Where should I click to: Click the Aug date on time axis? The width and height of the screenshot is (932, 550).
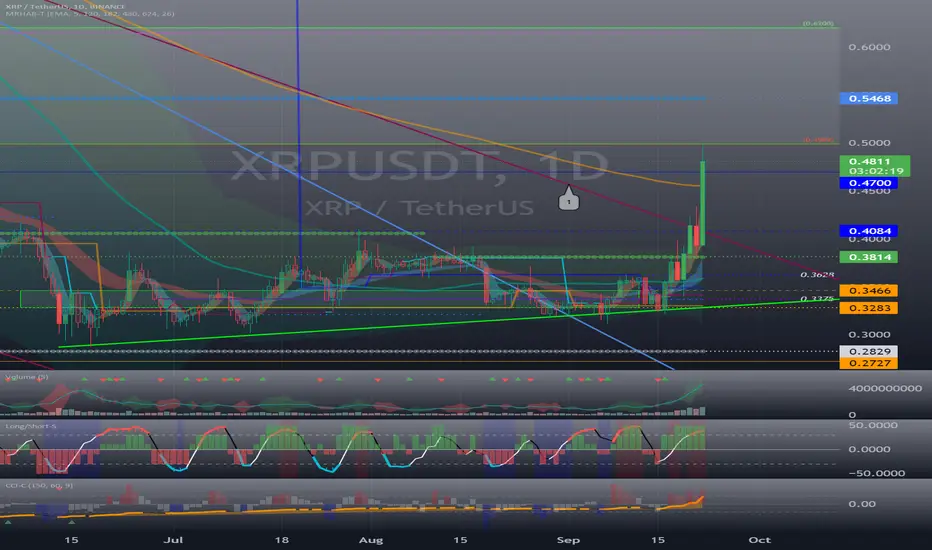(x=371, y=540)
